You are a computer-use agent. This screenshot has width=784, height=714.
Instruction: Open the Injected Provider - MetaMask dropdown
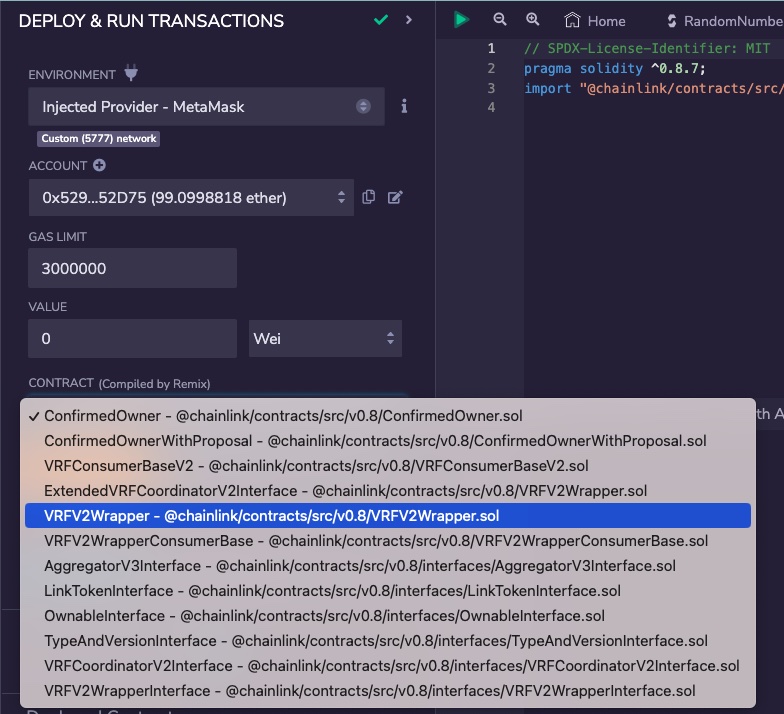pyautogui.click(x=206, y=106)
